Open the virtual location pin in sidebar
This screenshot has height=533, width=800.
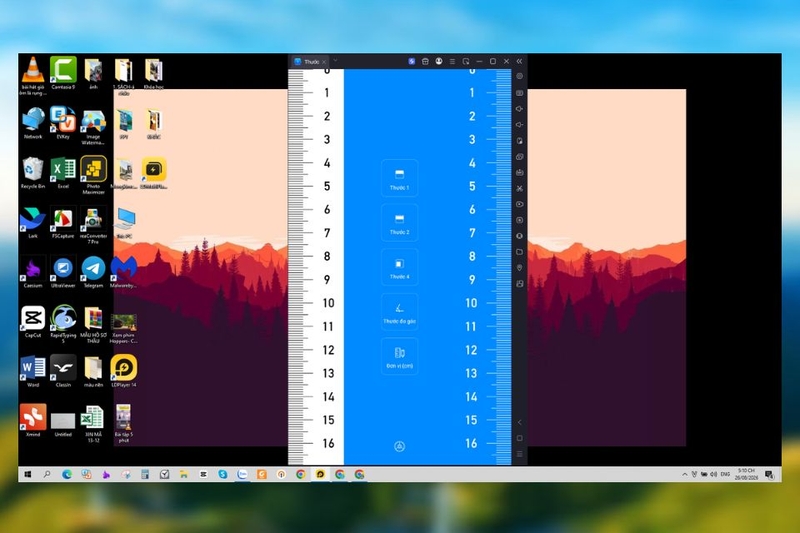coord(519,268)
